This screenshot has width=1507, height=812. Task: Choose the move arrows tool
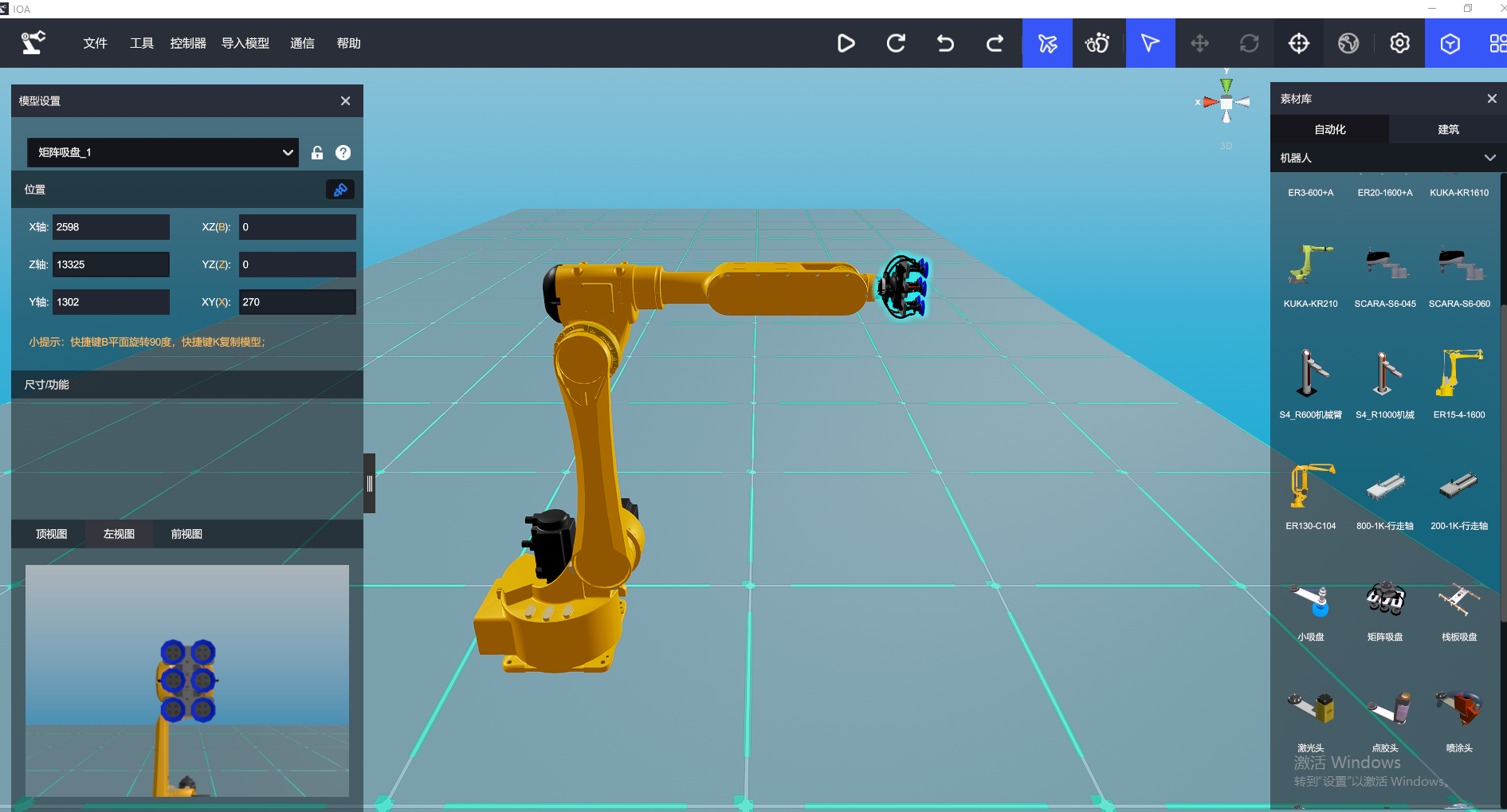(x=1199, y=43)
